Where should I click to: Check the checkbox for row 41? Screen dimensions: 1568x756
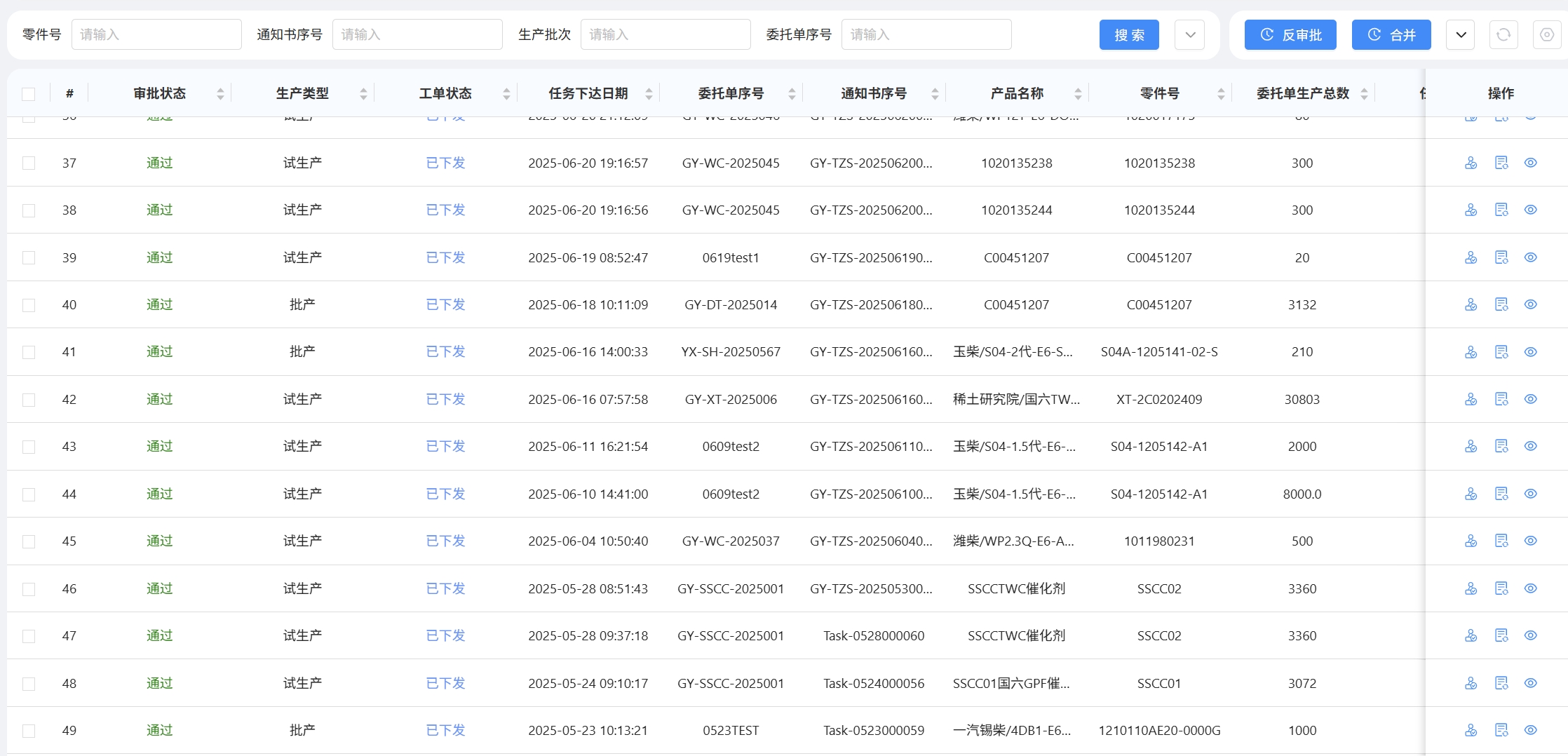click(x=29, y=352)
